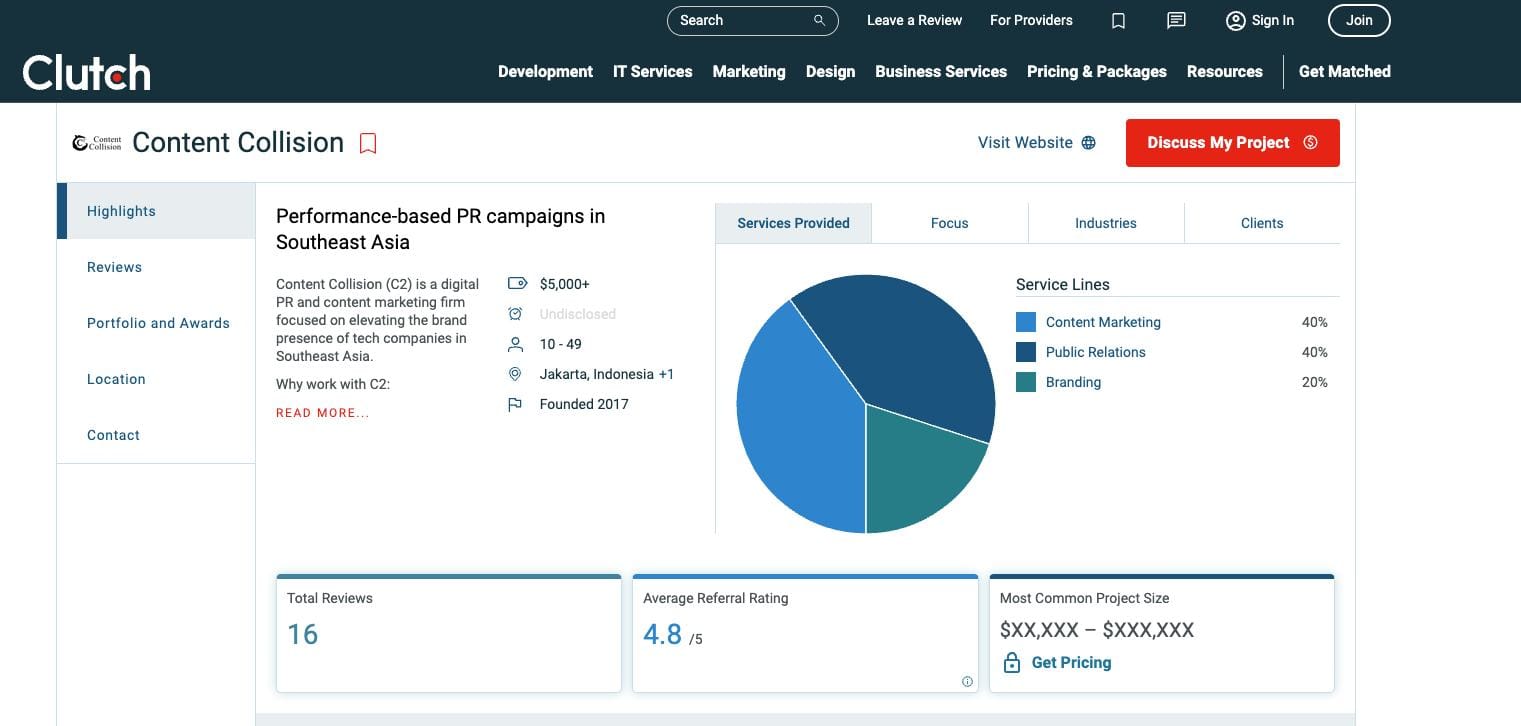Click the location pin icon beside Jakarta
This screenshot has height=726, width=1521.
[x=515, y=374]
